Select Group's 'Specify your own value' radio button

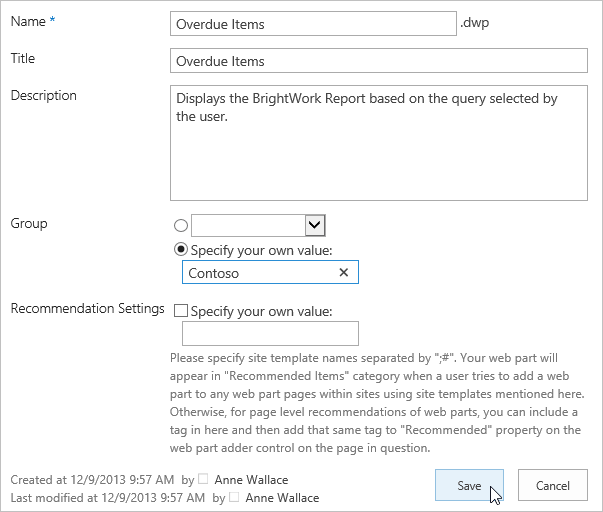click(181, 249)
